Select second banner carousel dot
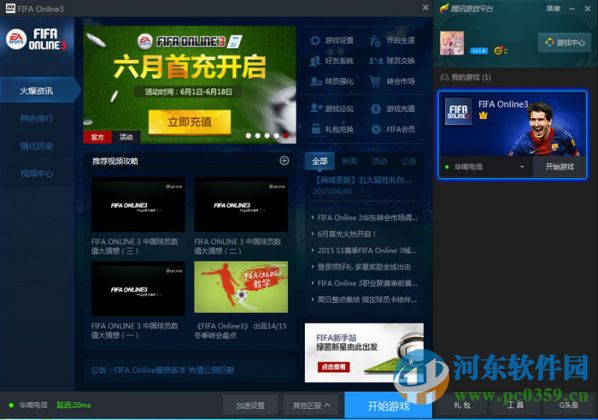This screenshot has height=420, width=598. (x=258, y=135)
